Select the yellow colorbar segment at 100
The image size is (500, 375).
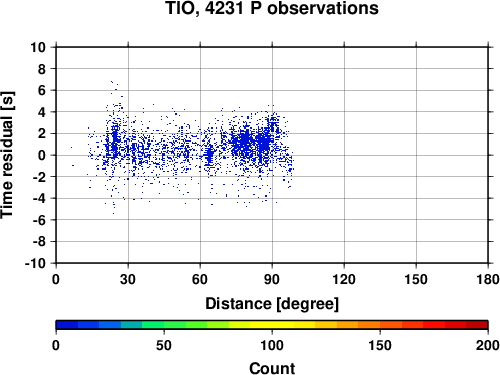pos(272,325)
